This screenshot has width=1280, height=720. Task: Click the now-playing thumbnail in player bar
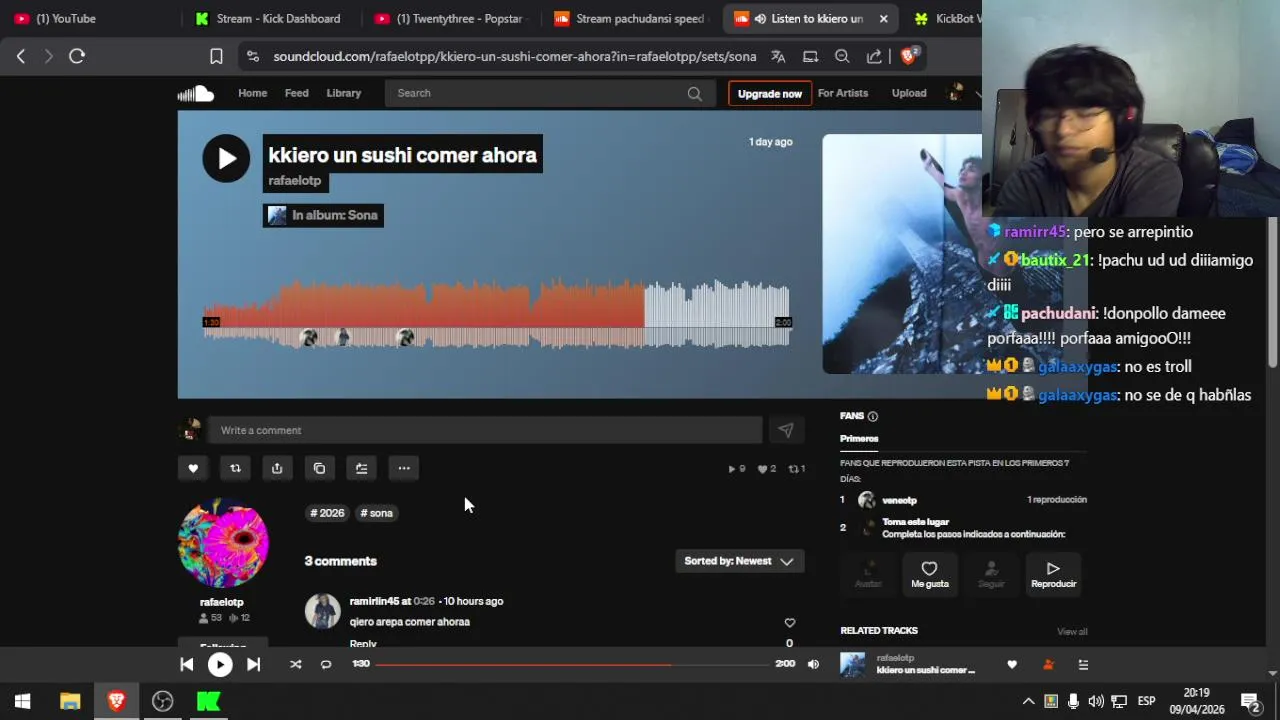(853, 664)
